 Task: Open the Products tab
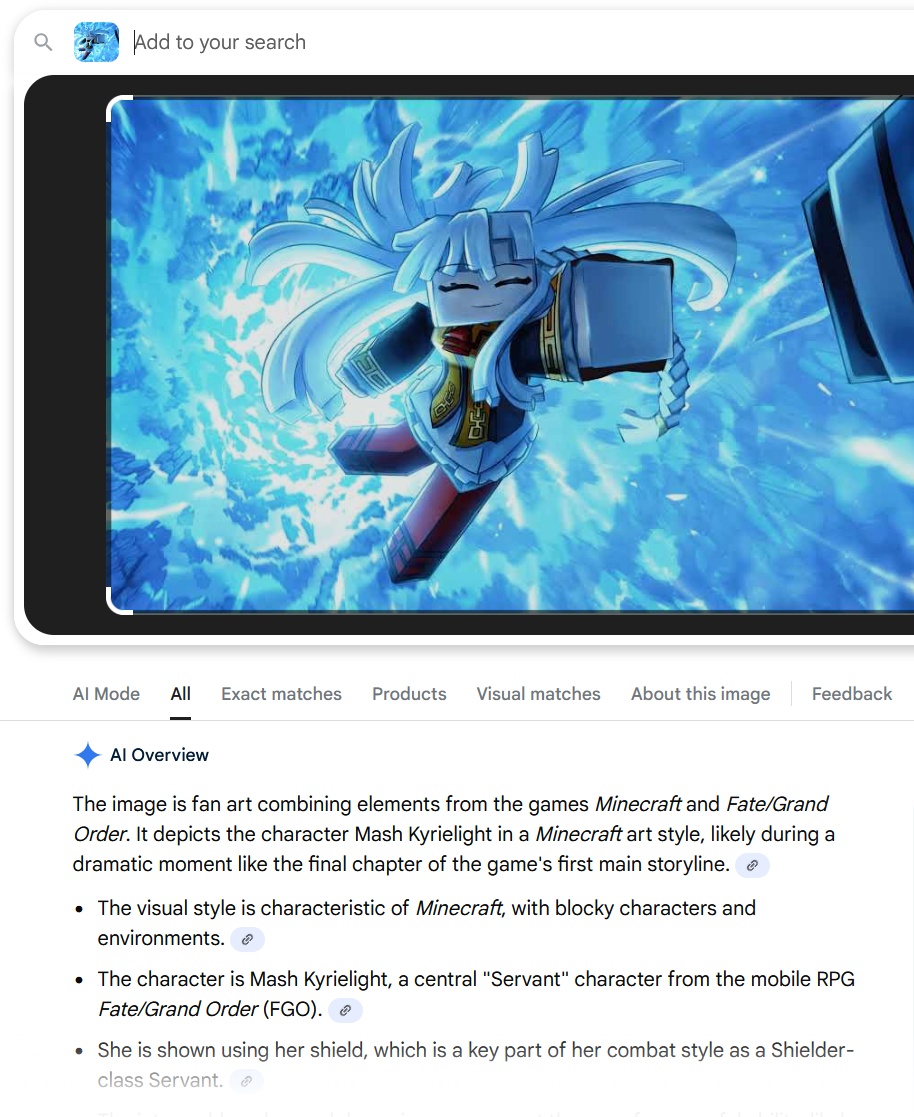pyautogui.click(x=409, y=694)
